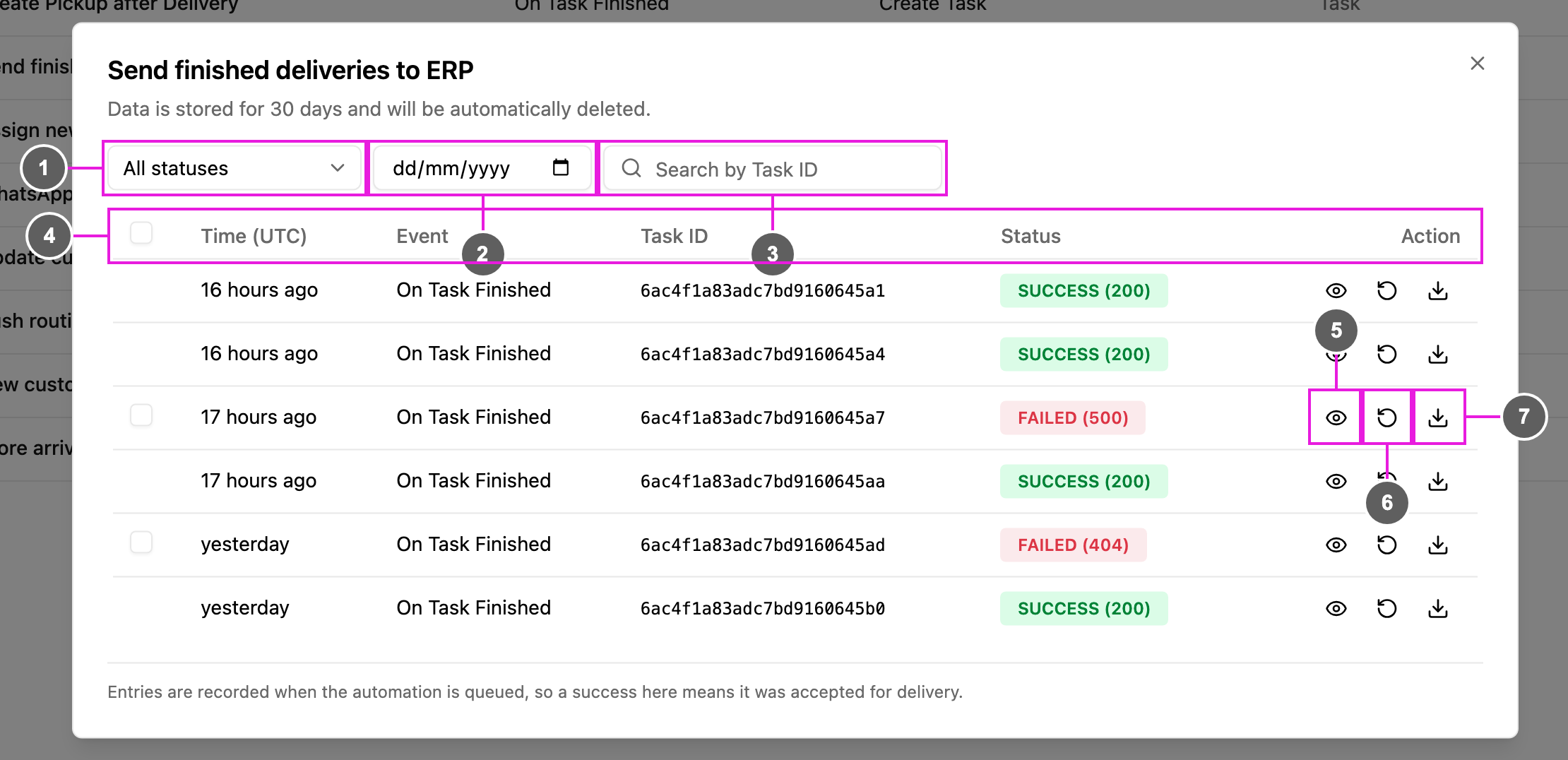View details of the FAILED (500) entry
This screenshot has height=760, width=1568.
1336,417
